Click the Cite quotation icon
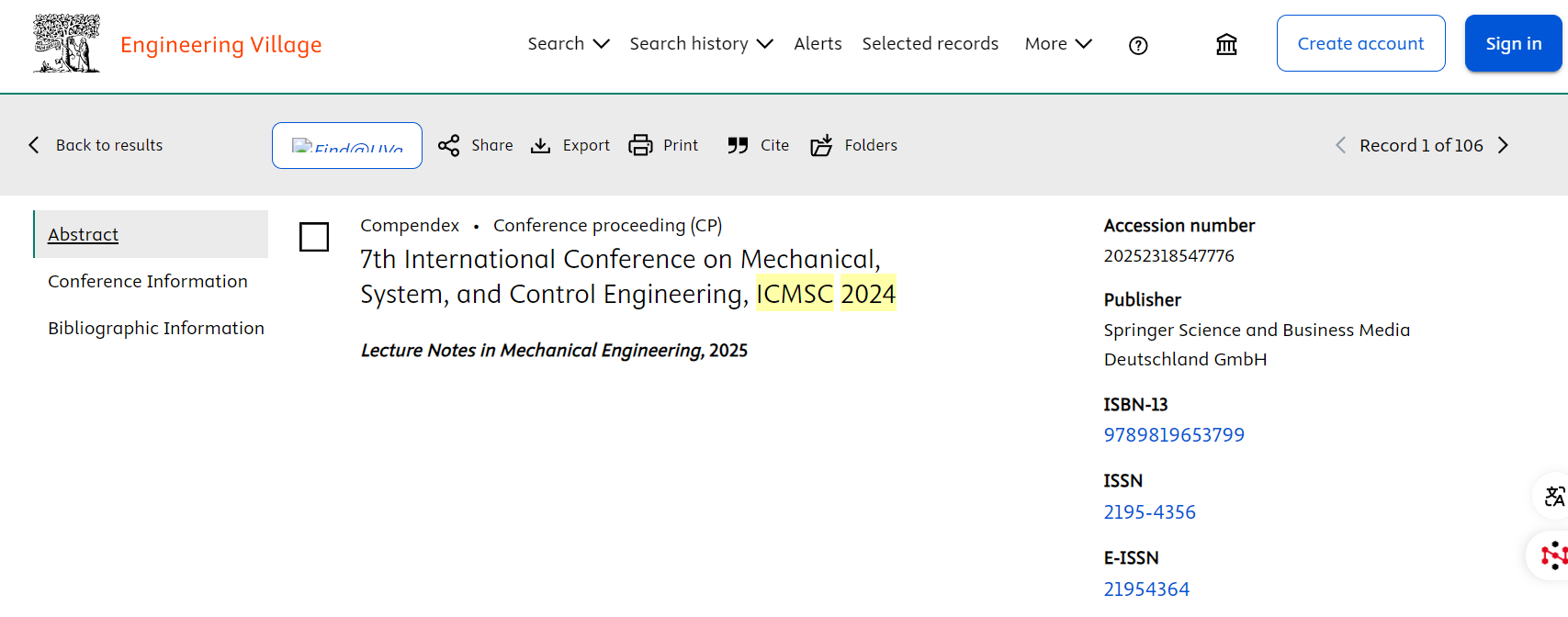The height and width of the screenshot is (617, 1568). 738,145
